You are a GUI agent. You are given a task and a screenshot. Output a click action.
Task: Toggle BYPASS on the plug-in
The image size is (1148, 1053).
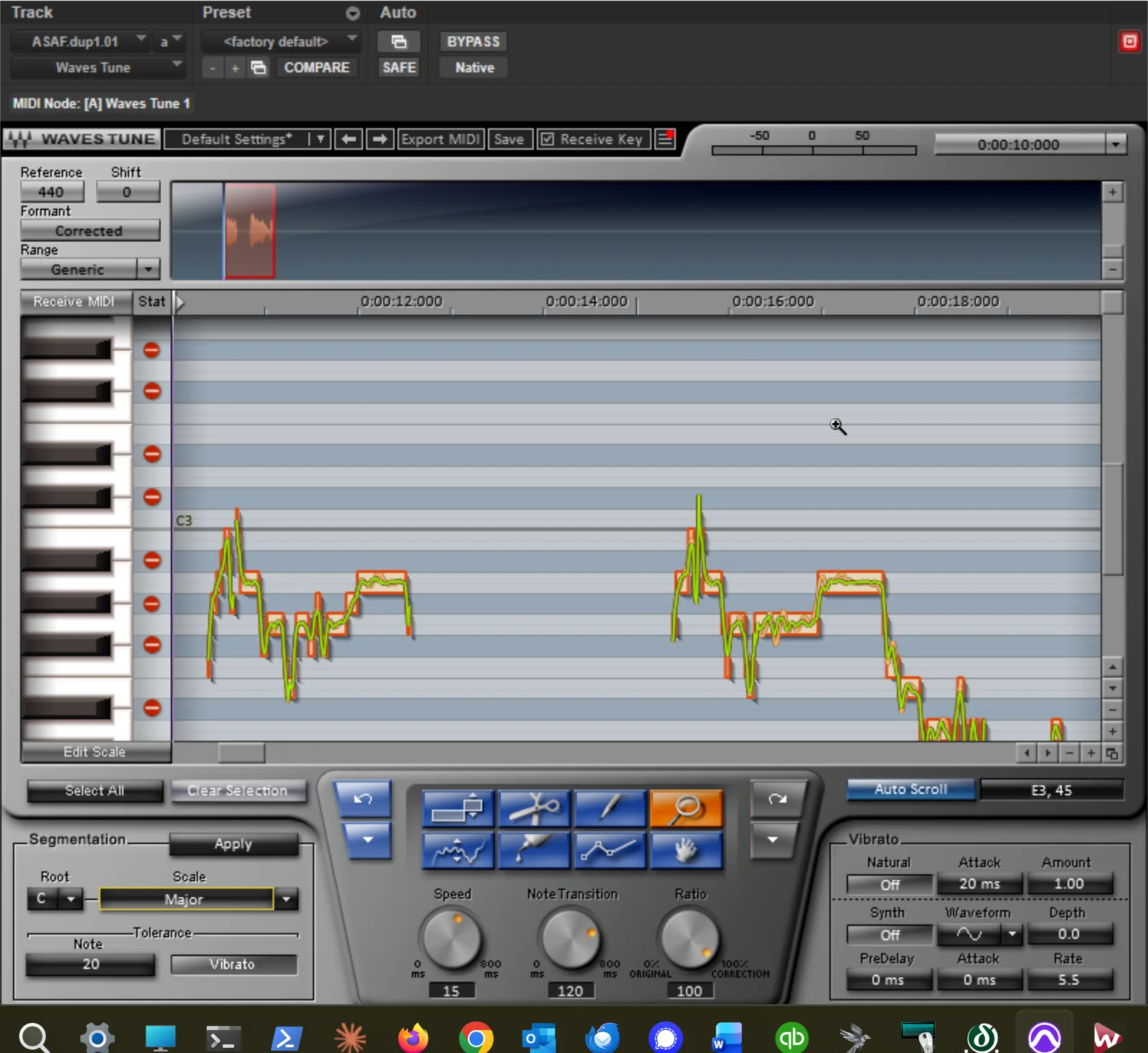474,42
